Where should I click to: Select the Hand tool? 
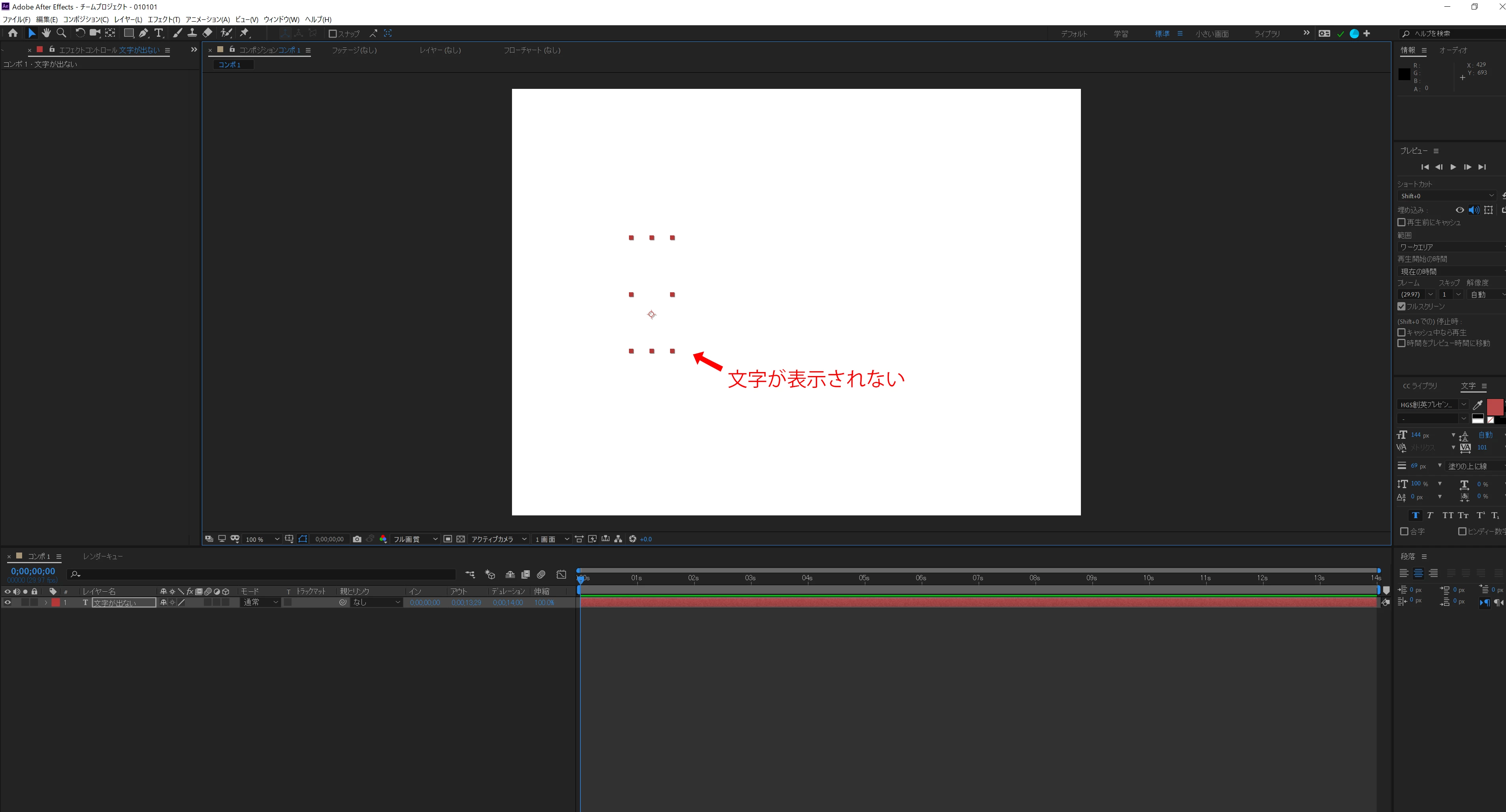[x=46, y=33]
